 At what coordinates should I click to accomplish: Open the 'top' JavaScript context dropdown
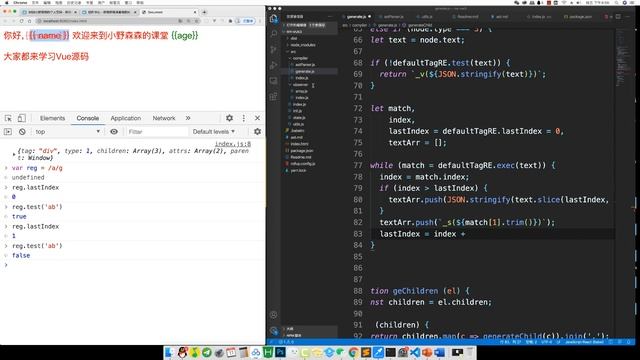[x=67, y=132]
